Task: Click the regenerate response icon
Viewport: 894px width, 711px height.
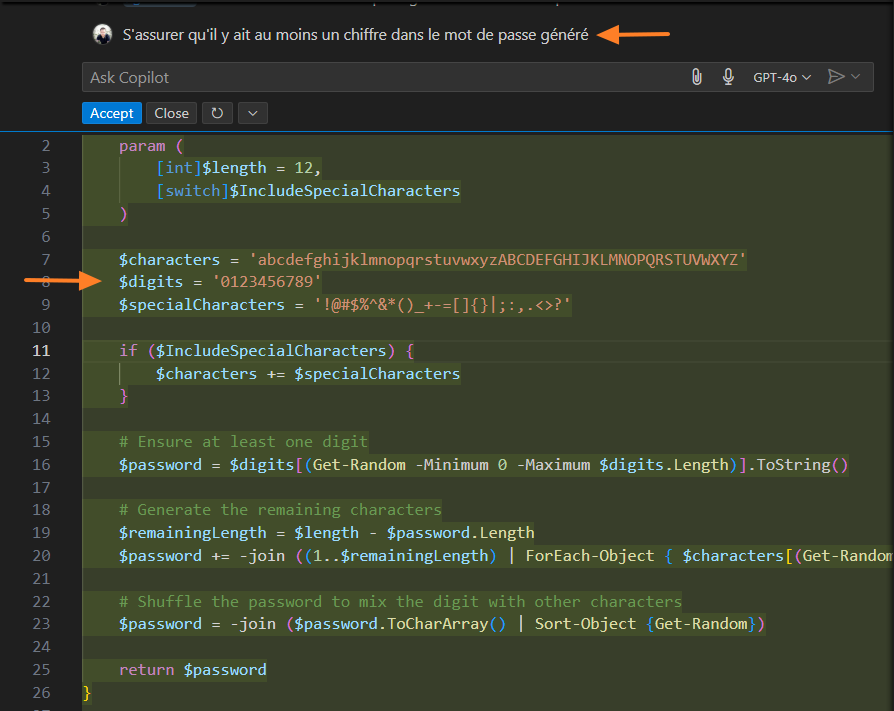Action: pos(217,113)
